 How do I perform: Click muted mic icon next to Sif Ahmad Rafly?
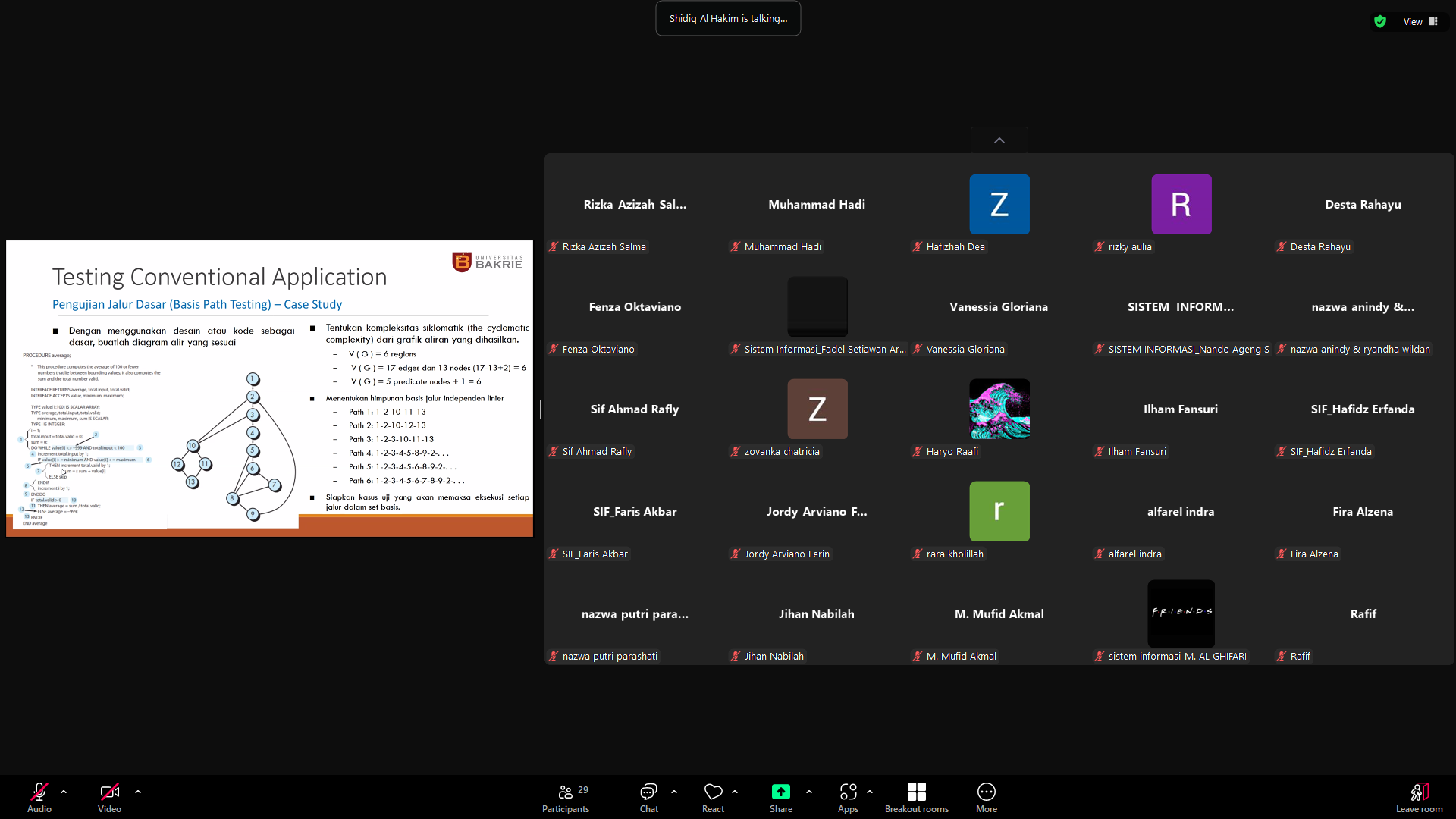[554, 451]
